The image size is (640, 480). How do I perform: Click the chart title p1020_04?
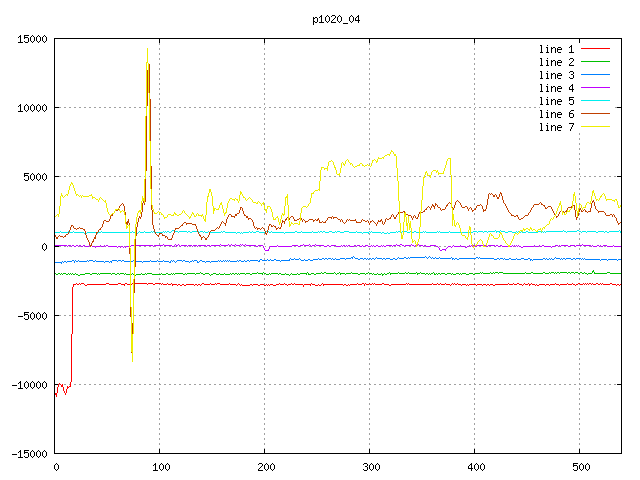pos(337,18)
